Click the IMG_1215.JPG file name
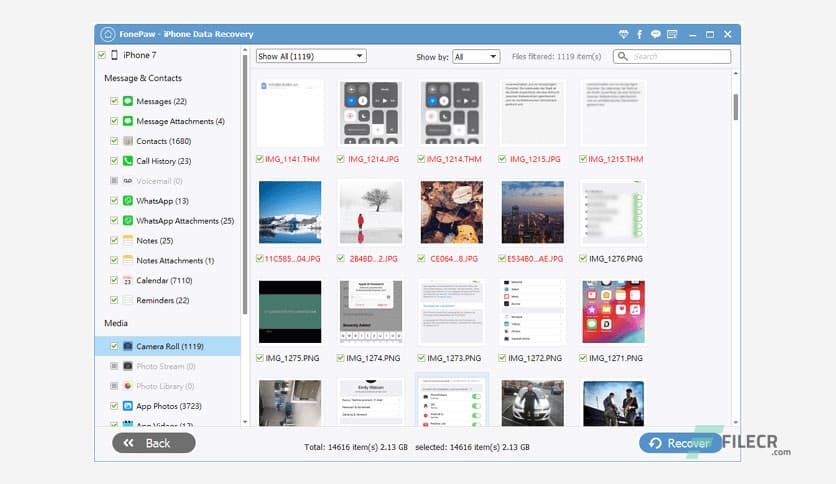Viewport: 836px width, 484px height. coord(535,159)
